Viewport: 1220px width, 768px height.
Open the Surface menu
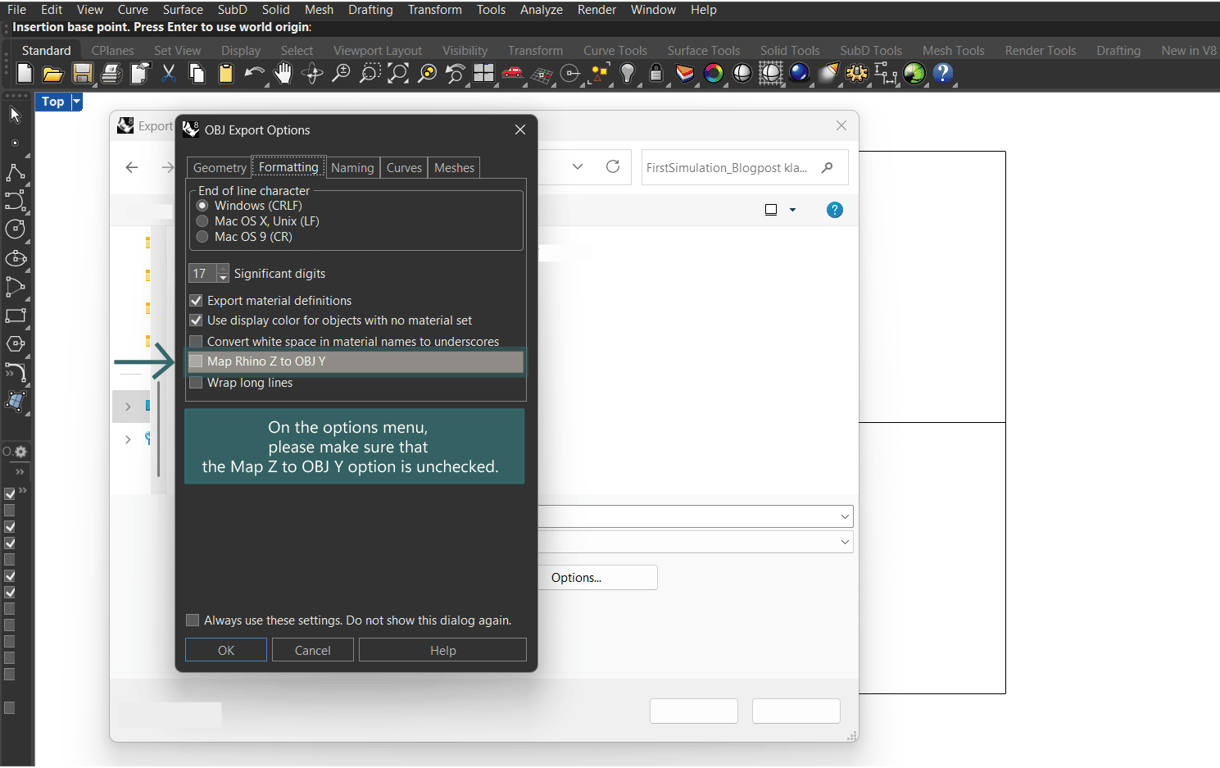coord(182,9)
